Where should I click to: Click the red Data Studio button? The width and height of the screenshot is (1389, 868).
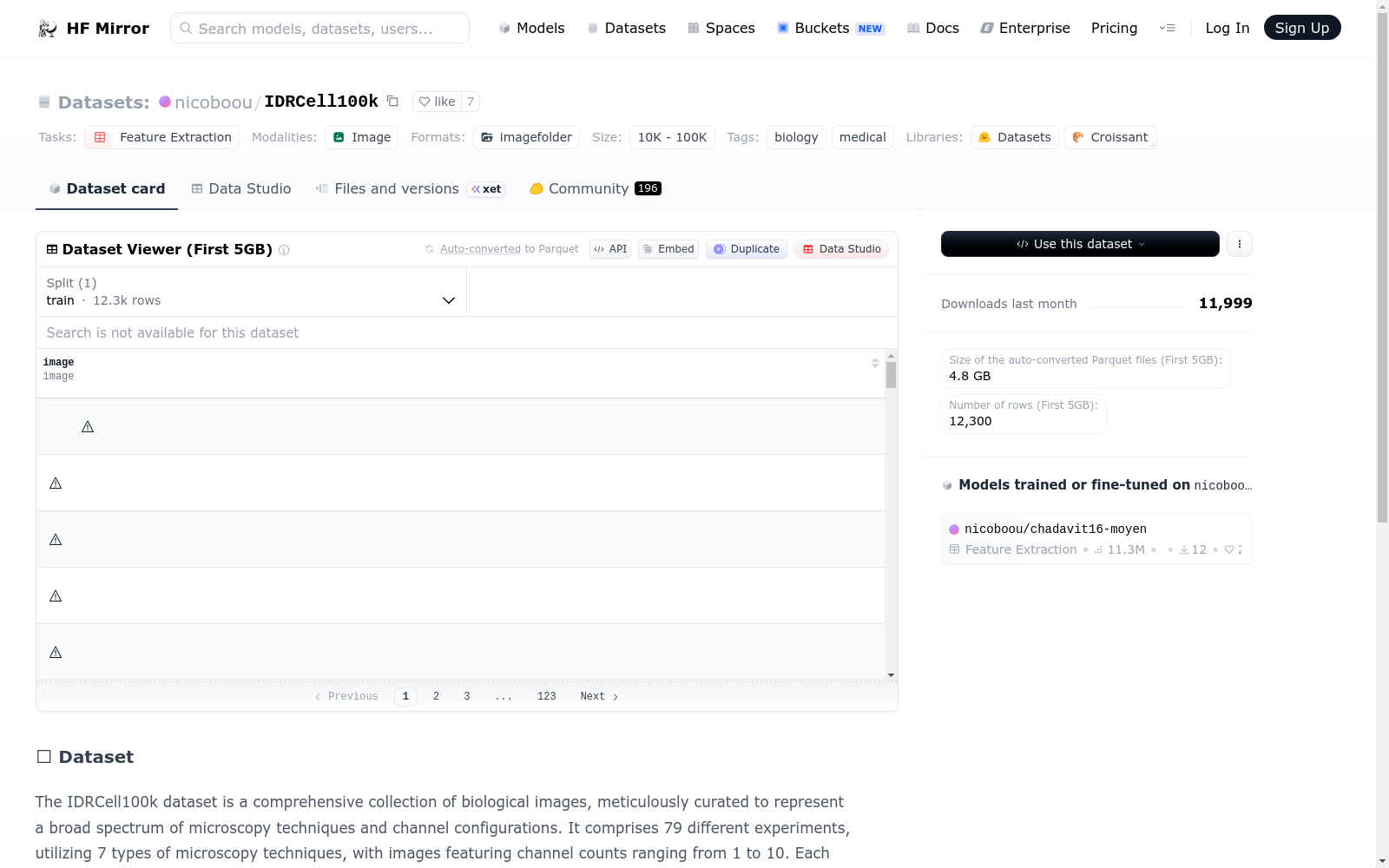[841, 249]
